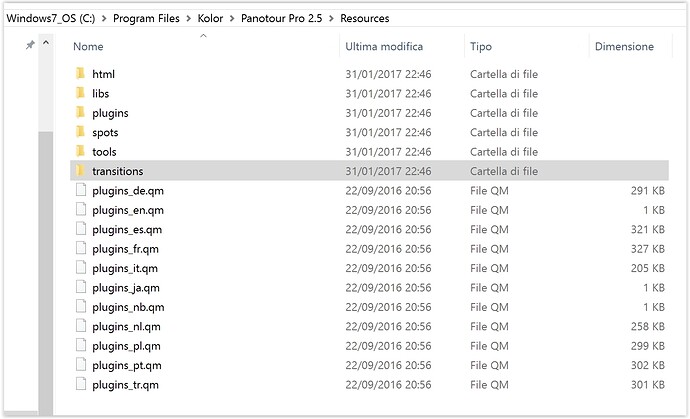Image resolution: width=690 pixels, height=419 pixels.
Task: Select the libs folder icon
Action: click(x=81, y=93)
